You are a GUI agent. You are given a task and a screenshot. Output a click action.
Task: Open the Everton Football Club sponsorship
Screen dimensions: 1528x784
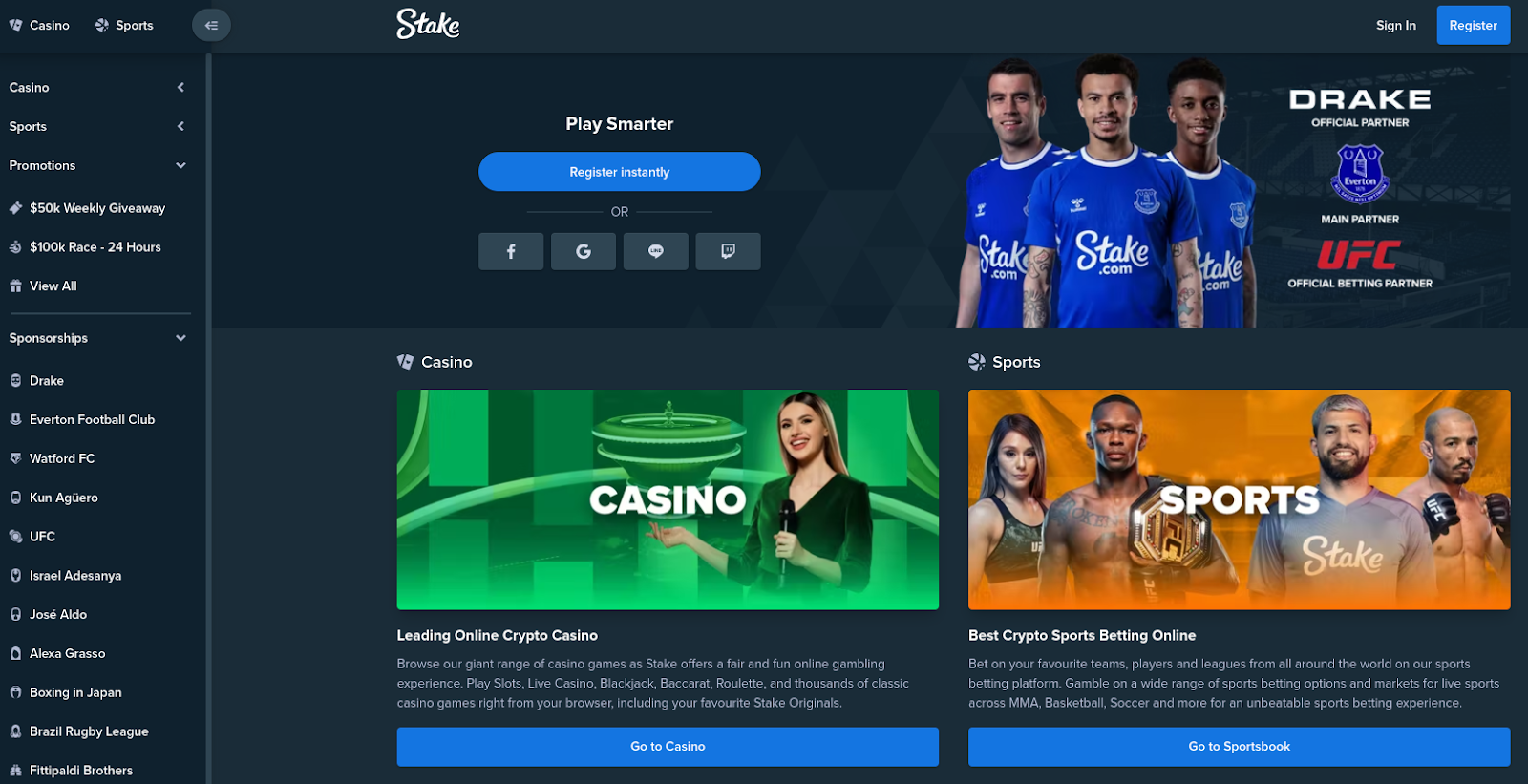(92, 420)
